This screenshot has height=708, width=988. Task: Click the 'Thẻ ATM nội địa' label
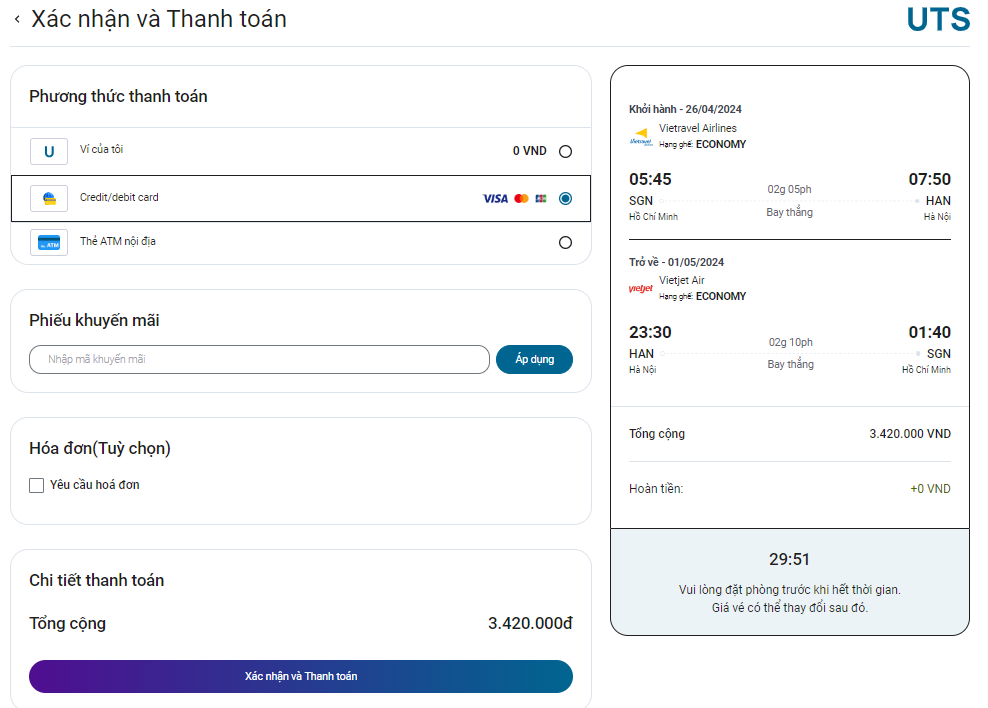(117, 241)
